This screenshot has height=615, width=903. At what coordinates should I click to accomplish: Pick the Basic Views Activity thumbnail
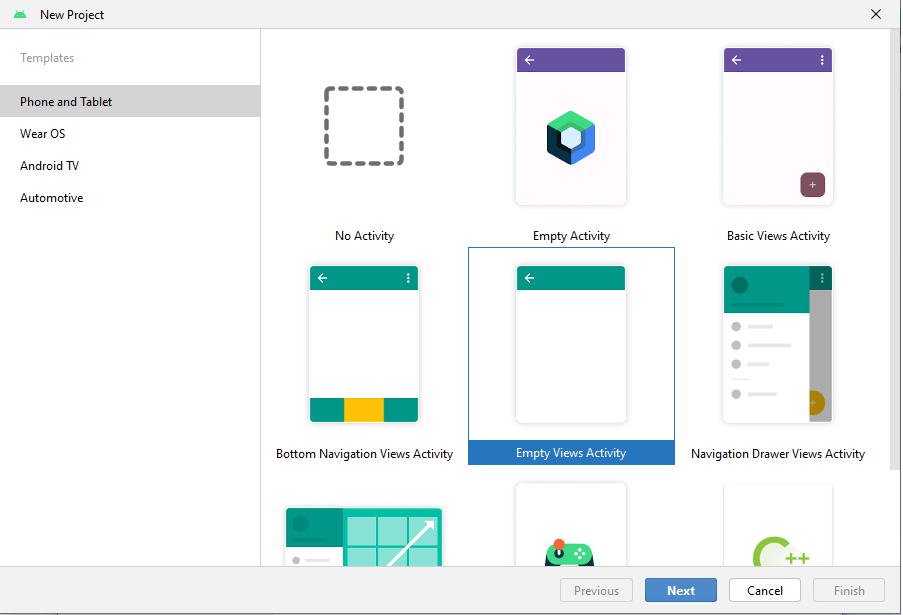pos(778,126)
